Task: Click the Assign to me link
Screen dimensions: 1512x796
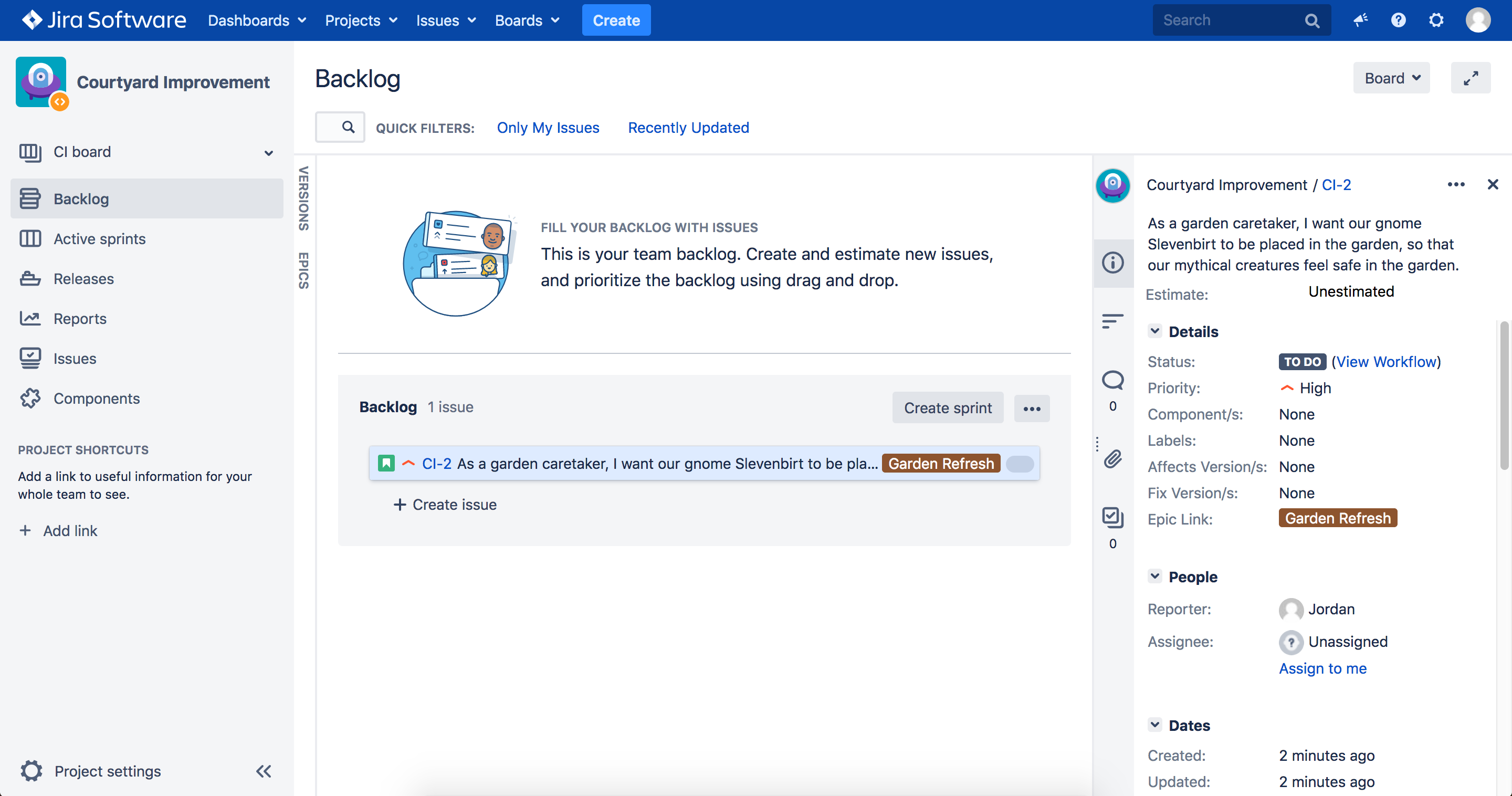Action: pyautogui.click(x=1322, y=668)
